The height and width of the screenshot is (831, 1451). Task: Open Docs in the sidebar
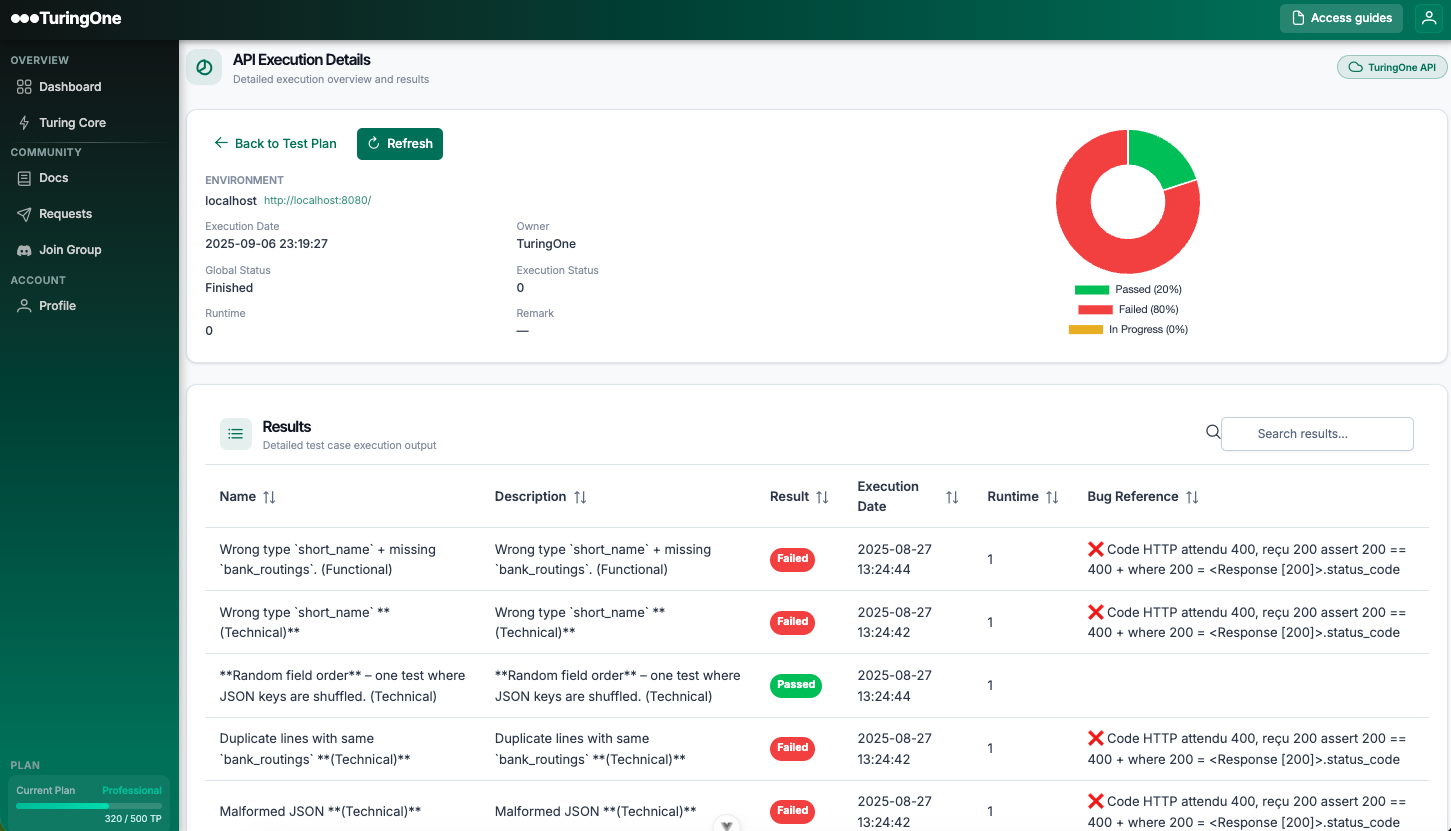(x=54, y=178)
